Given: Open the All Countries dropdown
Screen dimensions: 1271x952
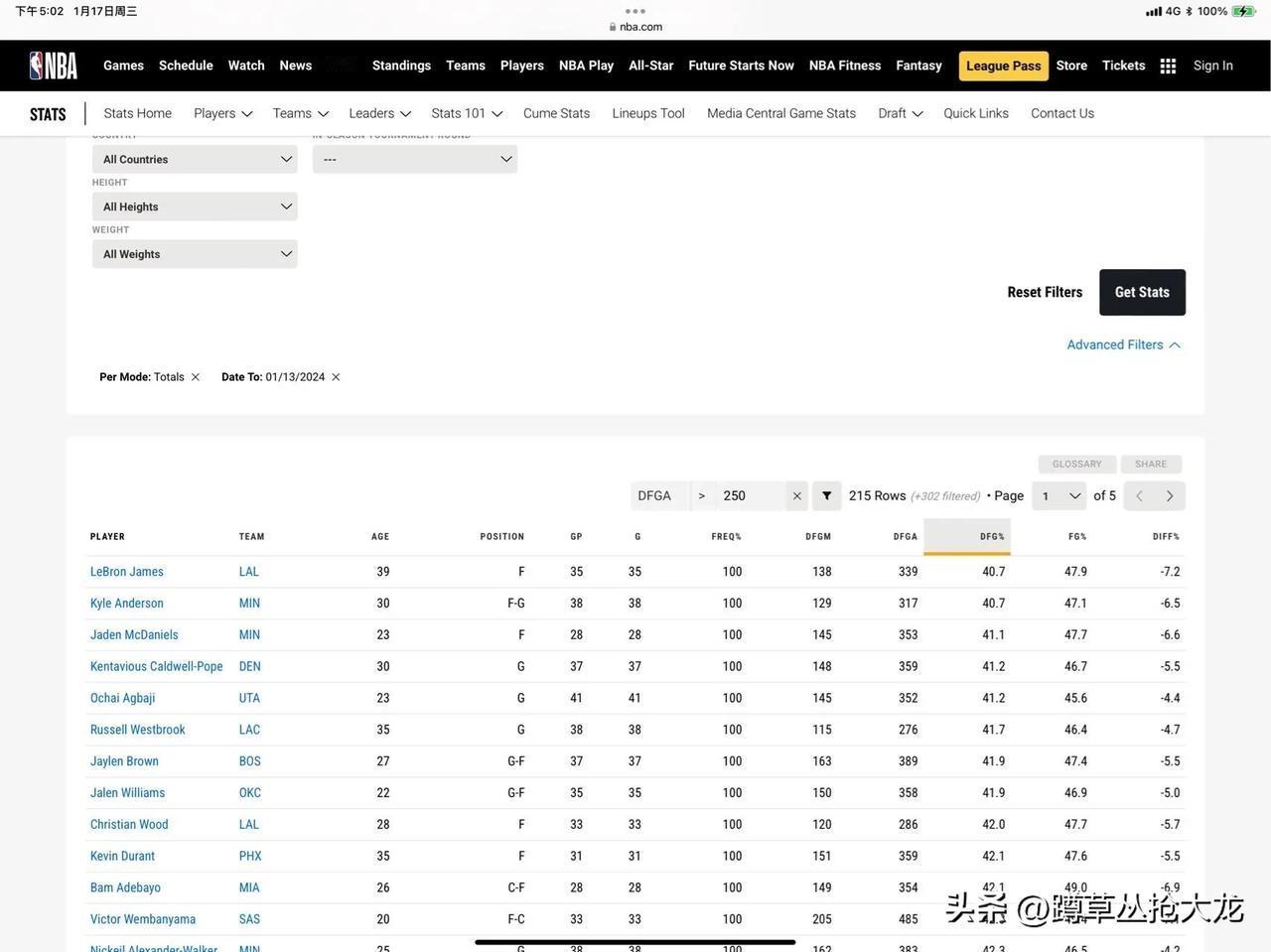Looking at the screenshot, I should coord(195,159).
